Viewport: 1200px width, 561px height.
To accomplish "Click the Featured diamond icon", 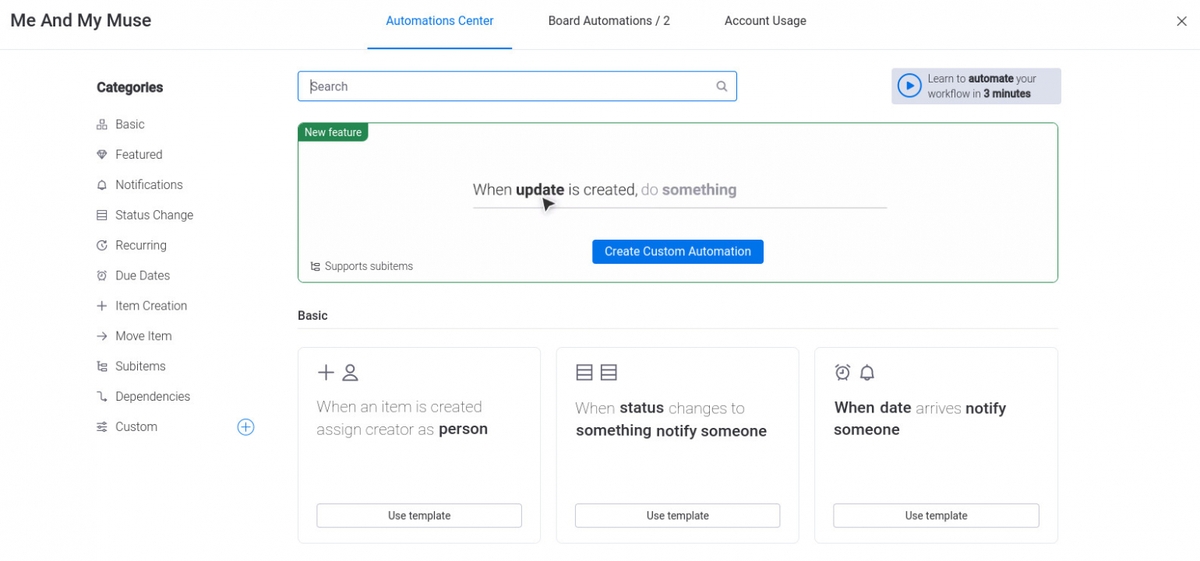I will point(101,155).
